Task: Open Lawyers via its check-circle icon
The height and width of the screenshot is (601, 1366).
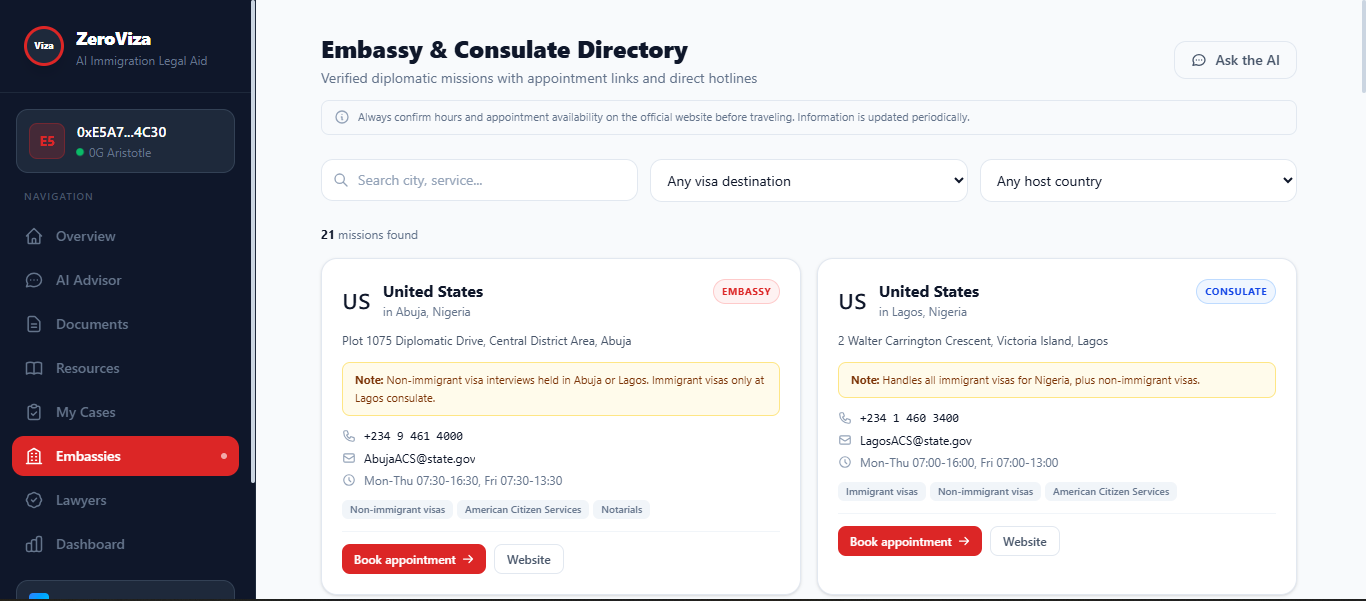Action: (34, 501)
